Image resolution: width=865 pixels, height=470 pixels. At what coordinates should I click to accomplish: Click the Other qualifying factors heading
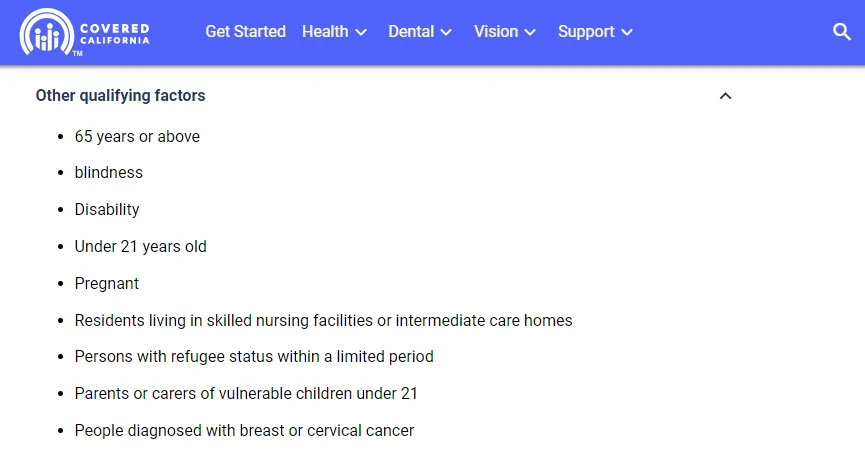tap(120, 95)
